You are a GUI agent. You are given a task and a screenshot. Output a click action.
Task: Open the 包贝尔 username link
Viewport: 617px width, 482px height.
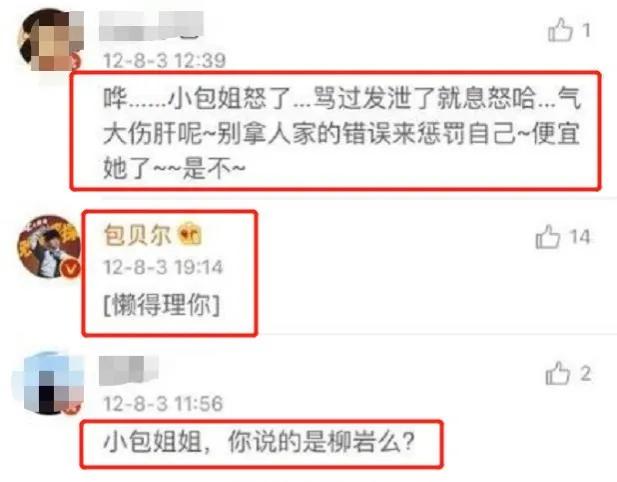pos(137,235)
